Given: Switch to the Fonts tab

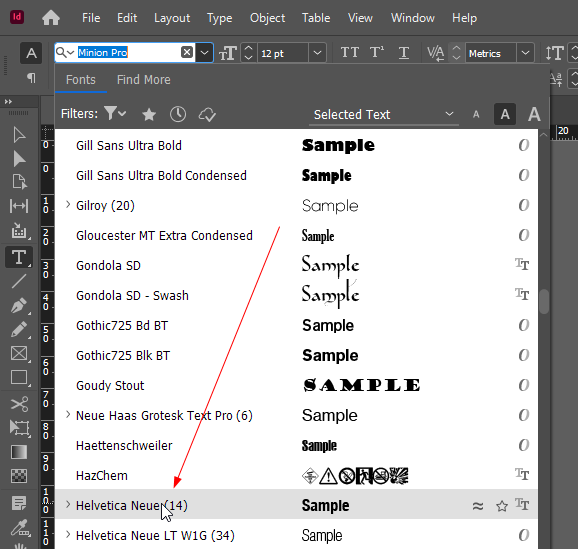Looking at the screenshot, I should 81,80.
